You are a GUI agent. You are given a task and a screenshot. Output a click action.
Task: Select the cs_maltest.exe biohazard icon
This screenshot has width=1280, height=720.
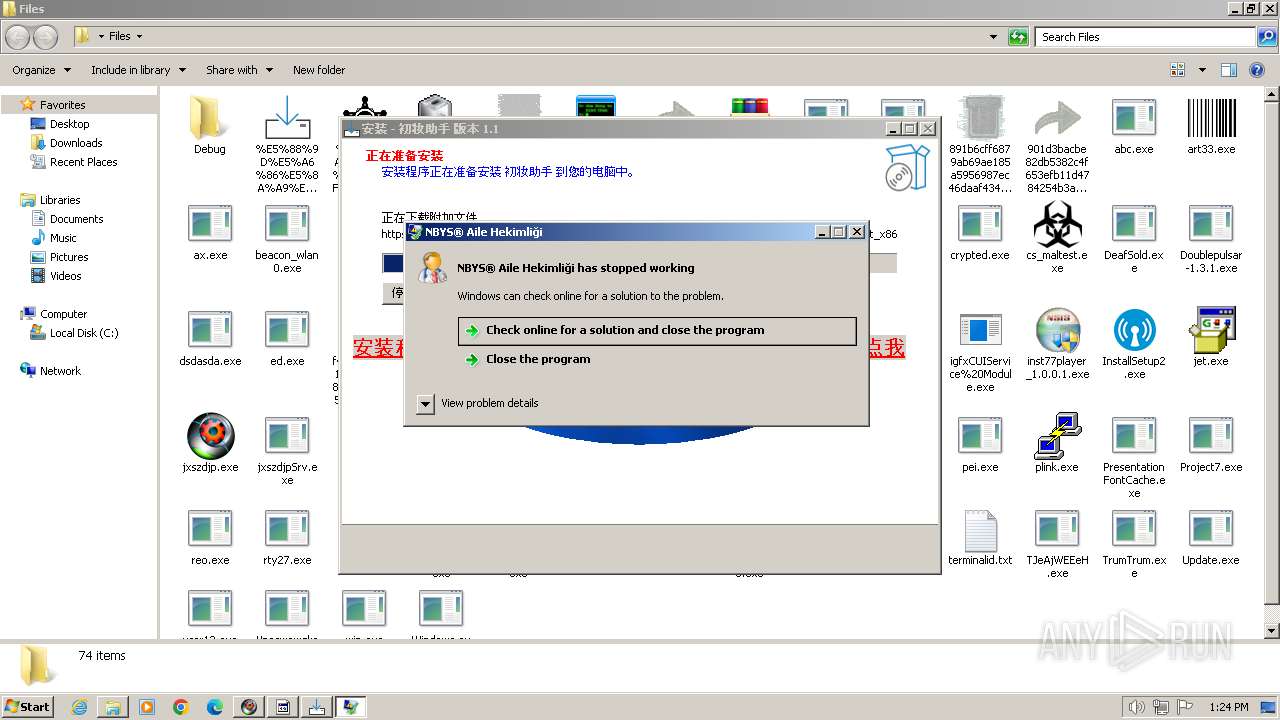pos(1057,224)
